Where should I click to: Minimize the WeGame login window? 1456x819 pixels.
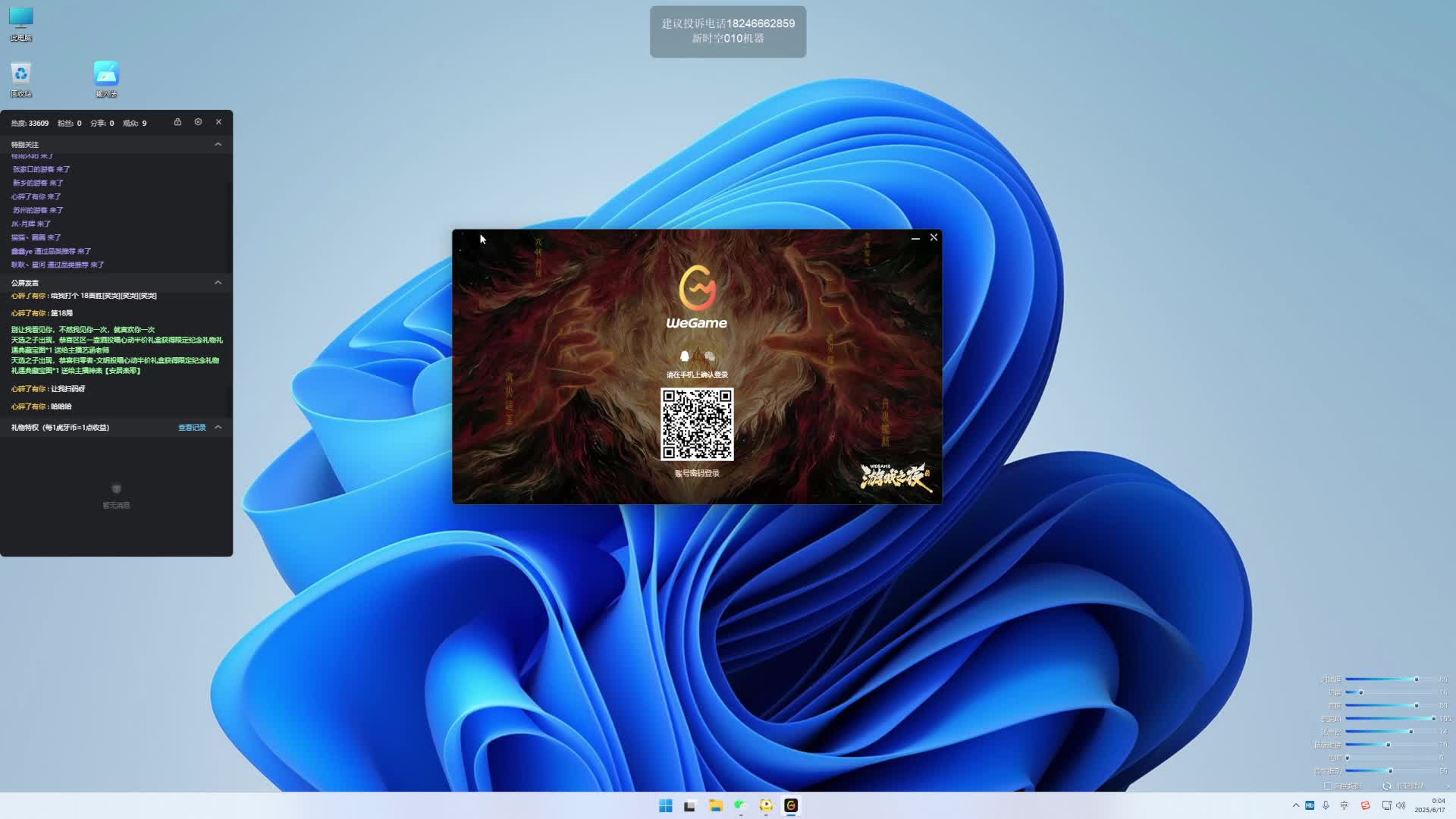pos(915,238)
